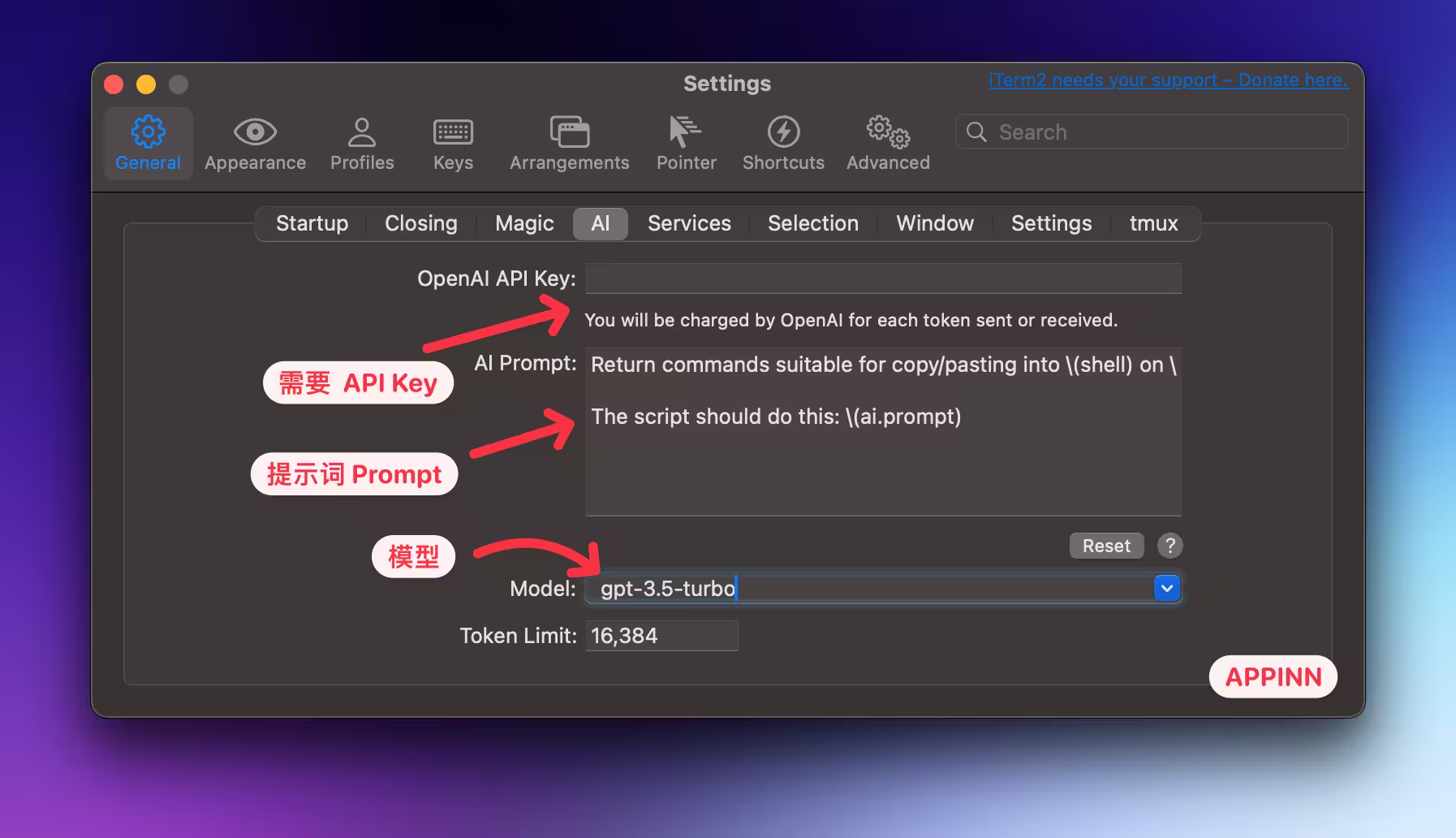This screenshot has height=838, width=1456.
Task: Click the Model text field gpt-3.5-turbo
Action: (868, 588)
